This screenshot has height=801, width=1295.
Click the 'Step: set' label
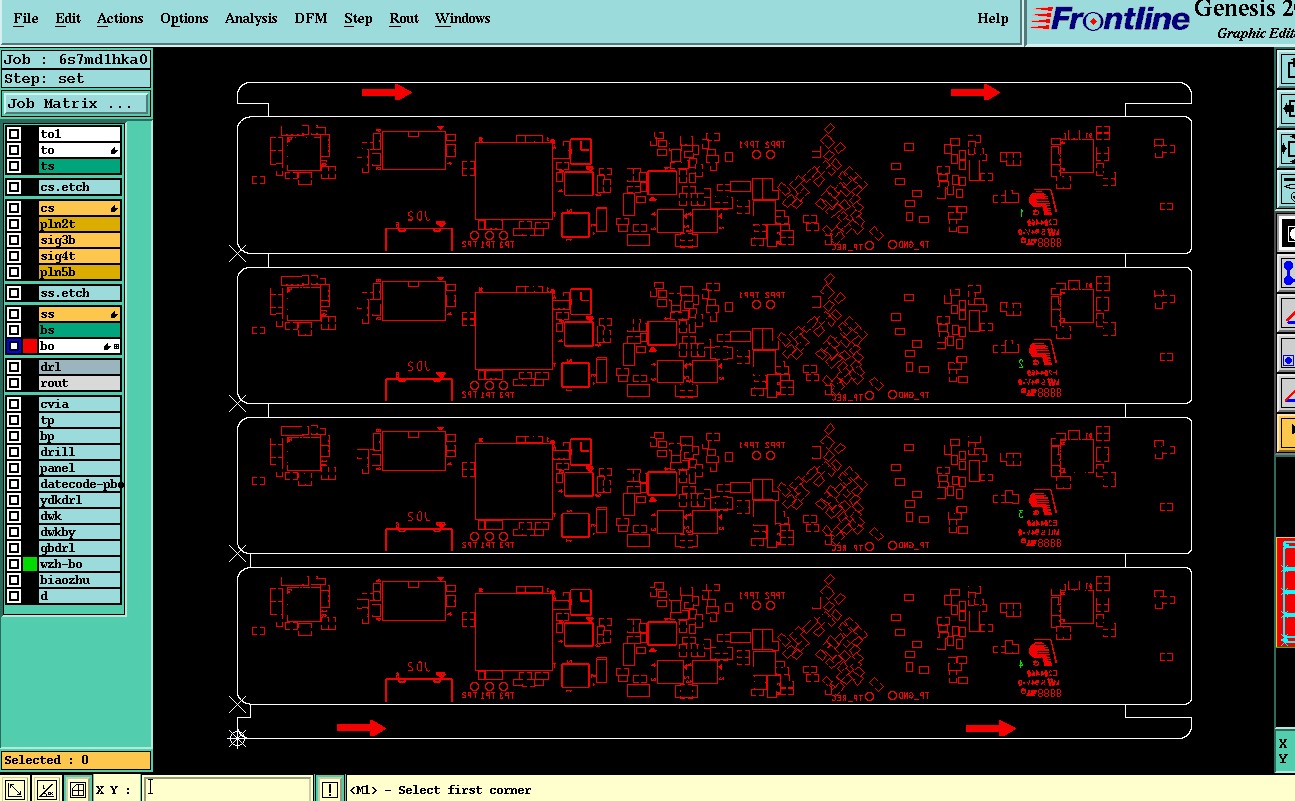click(76, 79)
